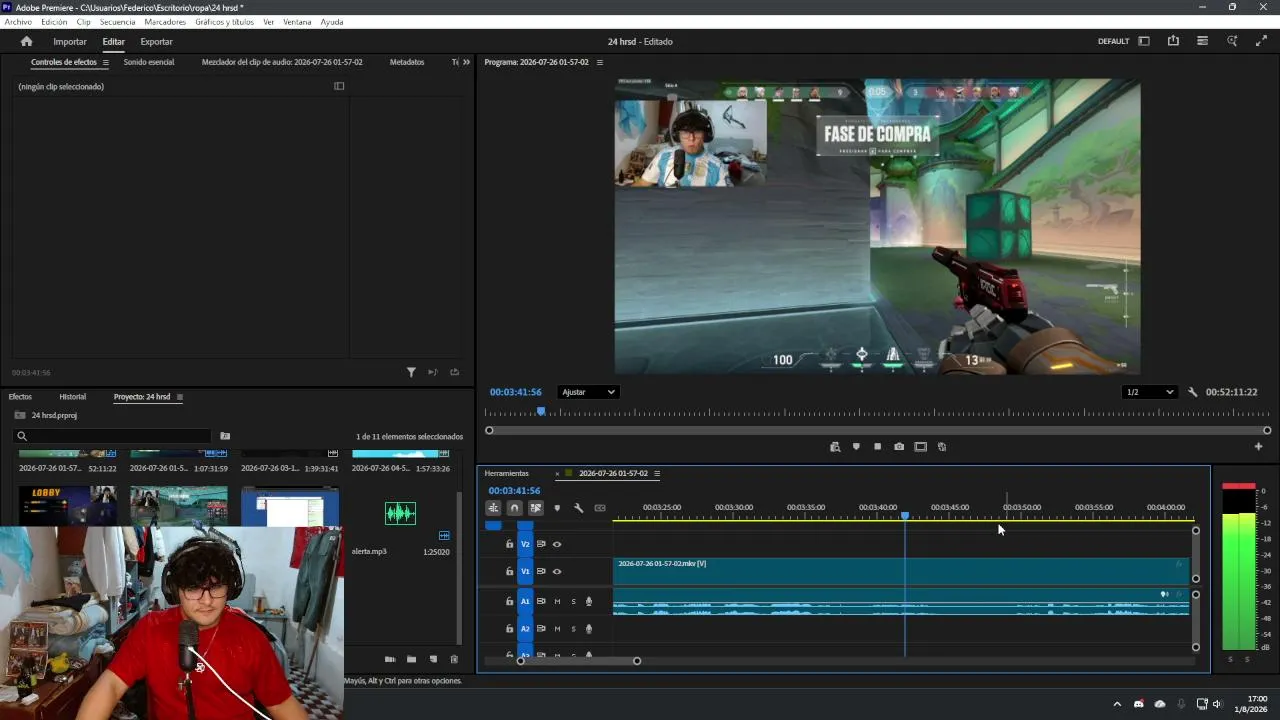The width and height of the screenshot is (1280, 720).
Task: Open the Programa monitor panel menu
Action: [599, 62]
